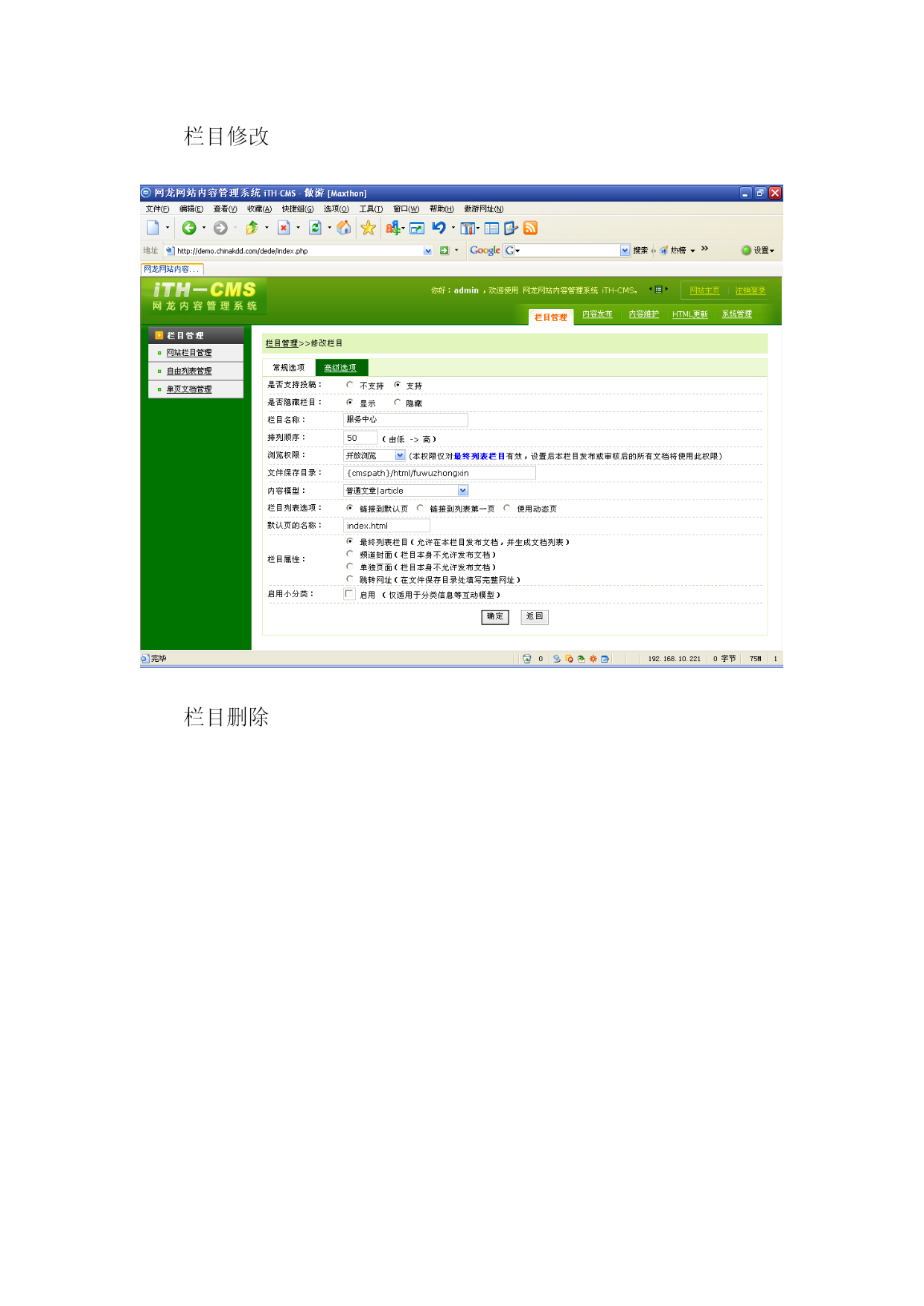The image size is (924, 1306).
Task: Select 频道封面 column attribute
Action: (349, 554)
